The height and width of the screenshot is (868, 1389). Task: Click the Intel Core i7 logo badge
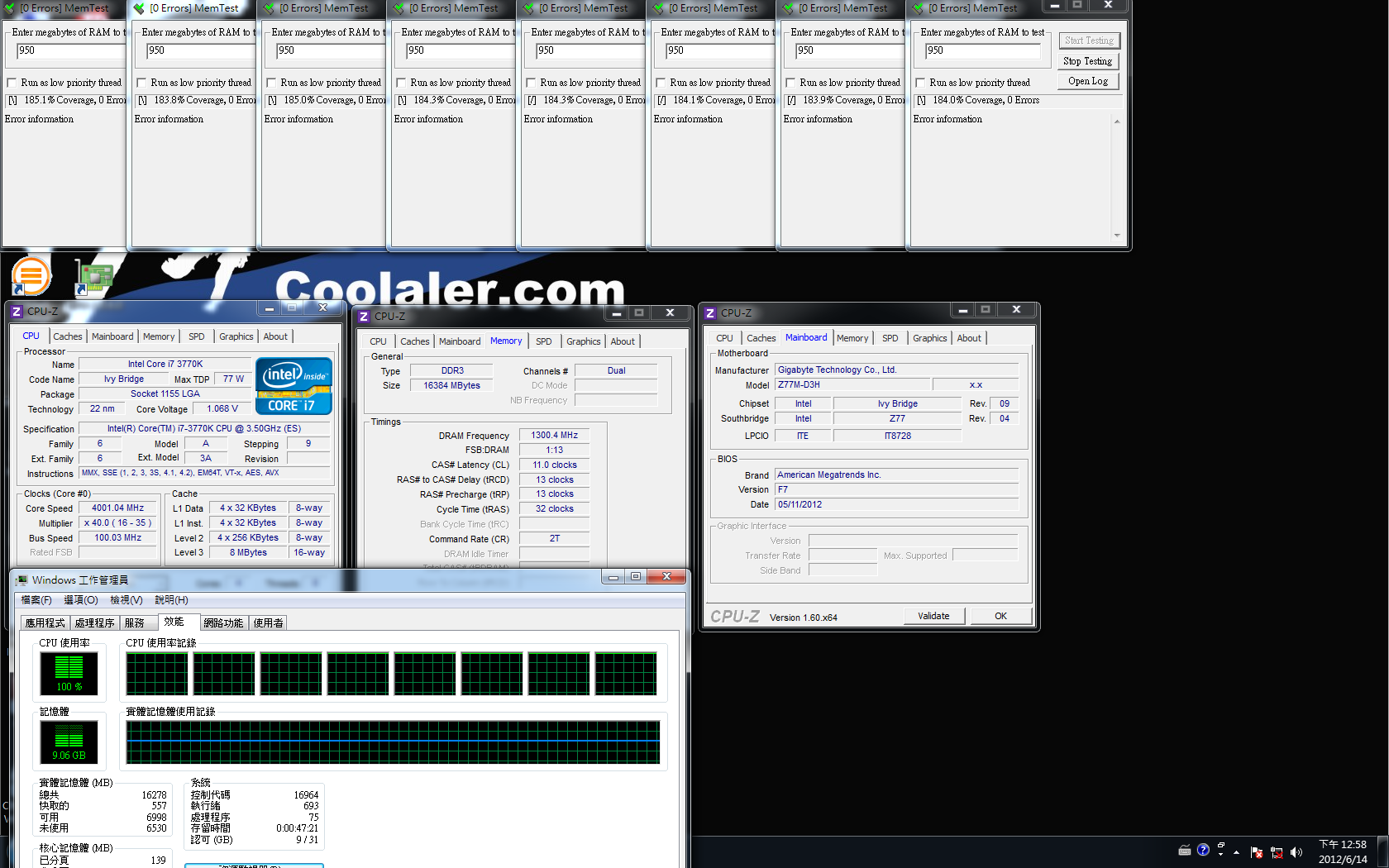coord(294,386)
